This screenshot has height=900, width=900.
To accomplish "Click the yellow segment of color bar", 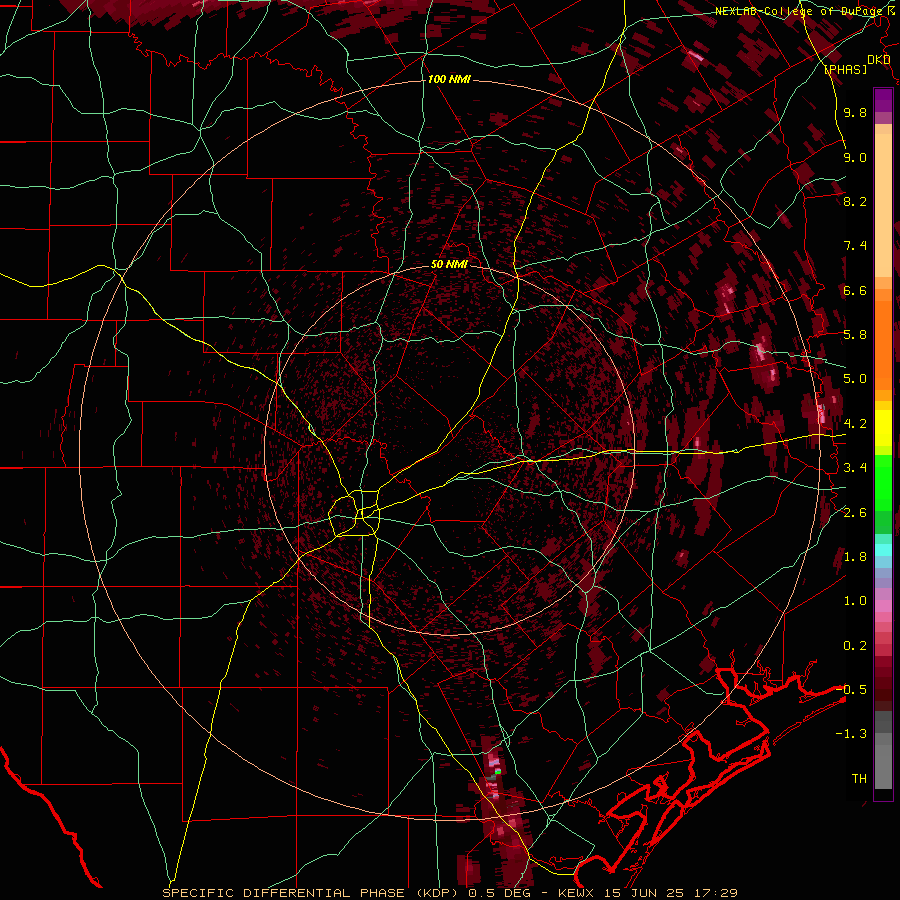I will pos(883,428).
